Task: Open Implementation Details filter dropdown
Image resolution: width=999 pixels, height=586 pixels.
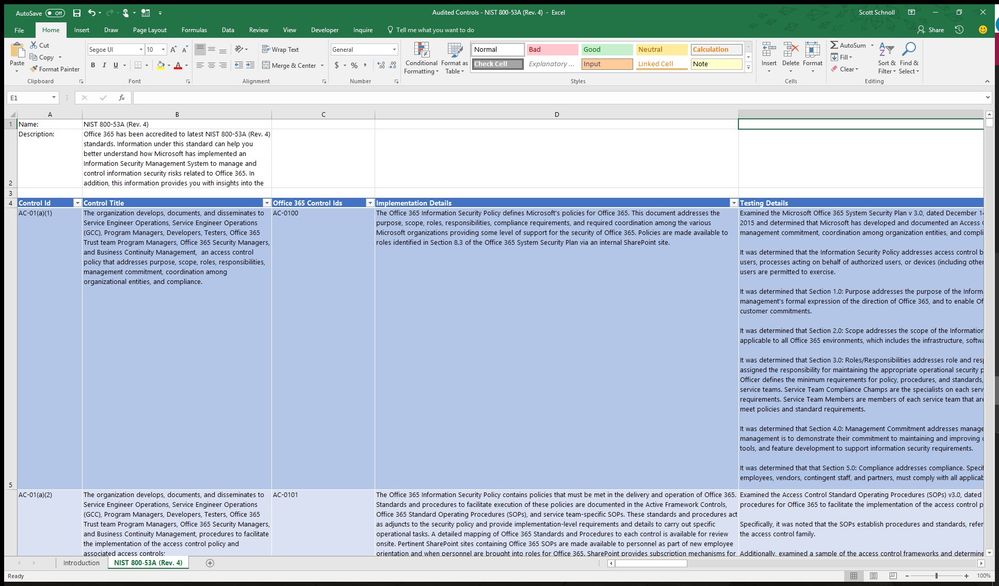Action: 733,203
